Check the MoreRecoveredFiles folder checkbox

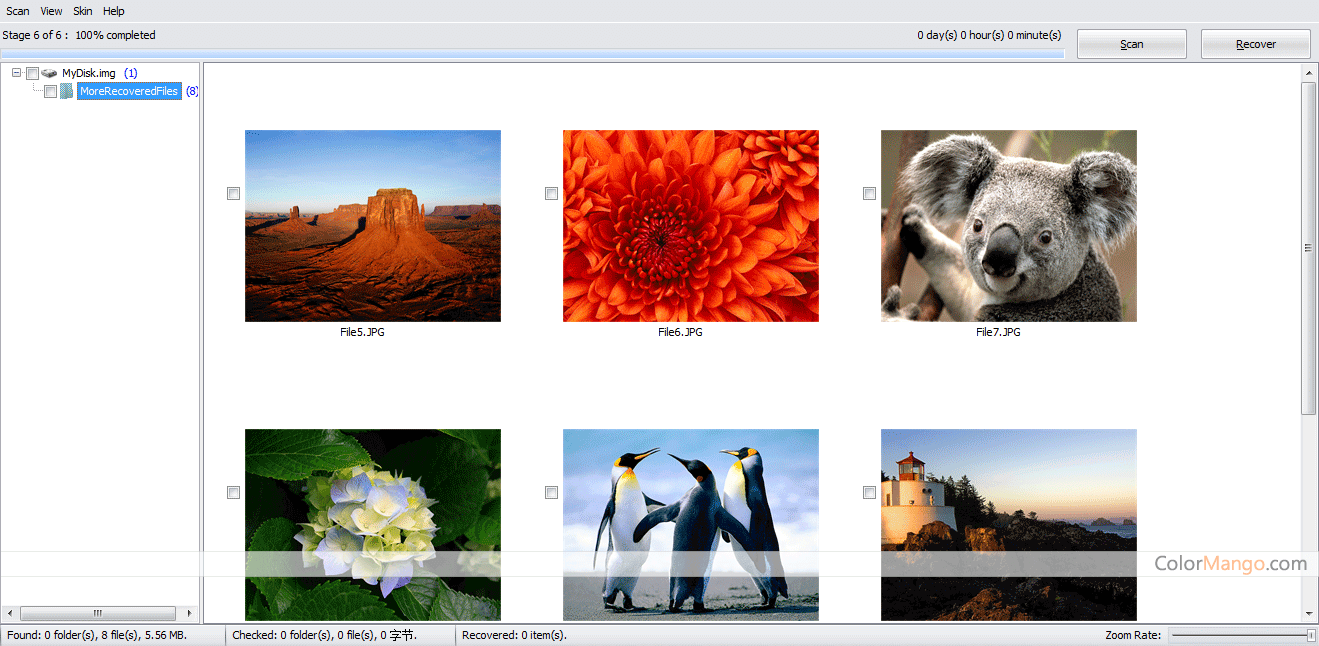coord(50,92)
